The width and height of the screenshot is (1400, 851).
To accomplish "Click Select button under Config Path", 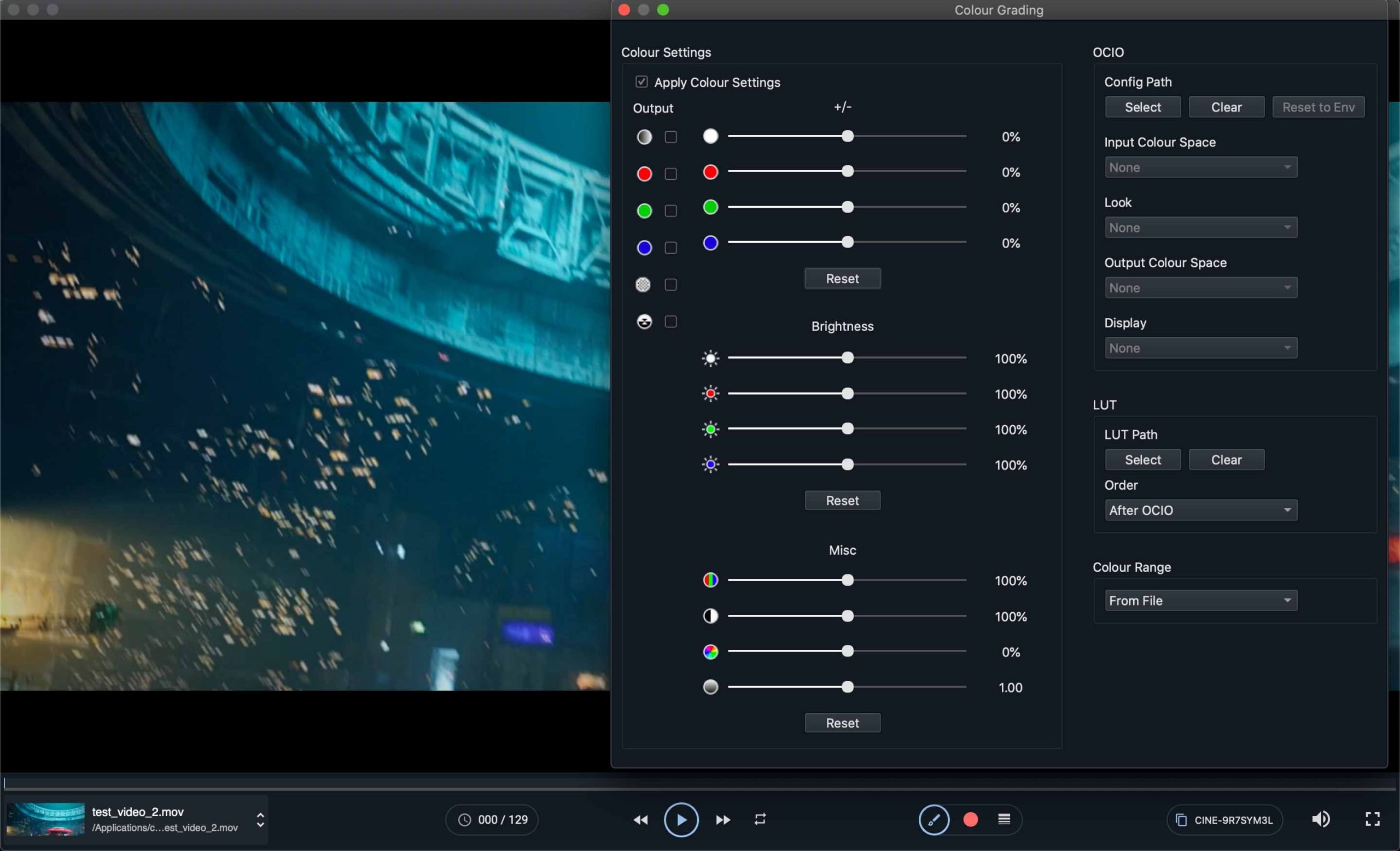I will [x=1142, y=107].
